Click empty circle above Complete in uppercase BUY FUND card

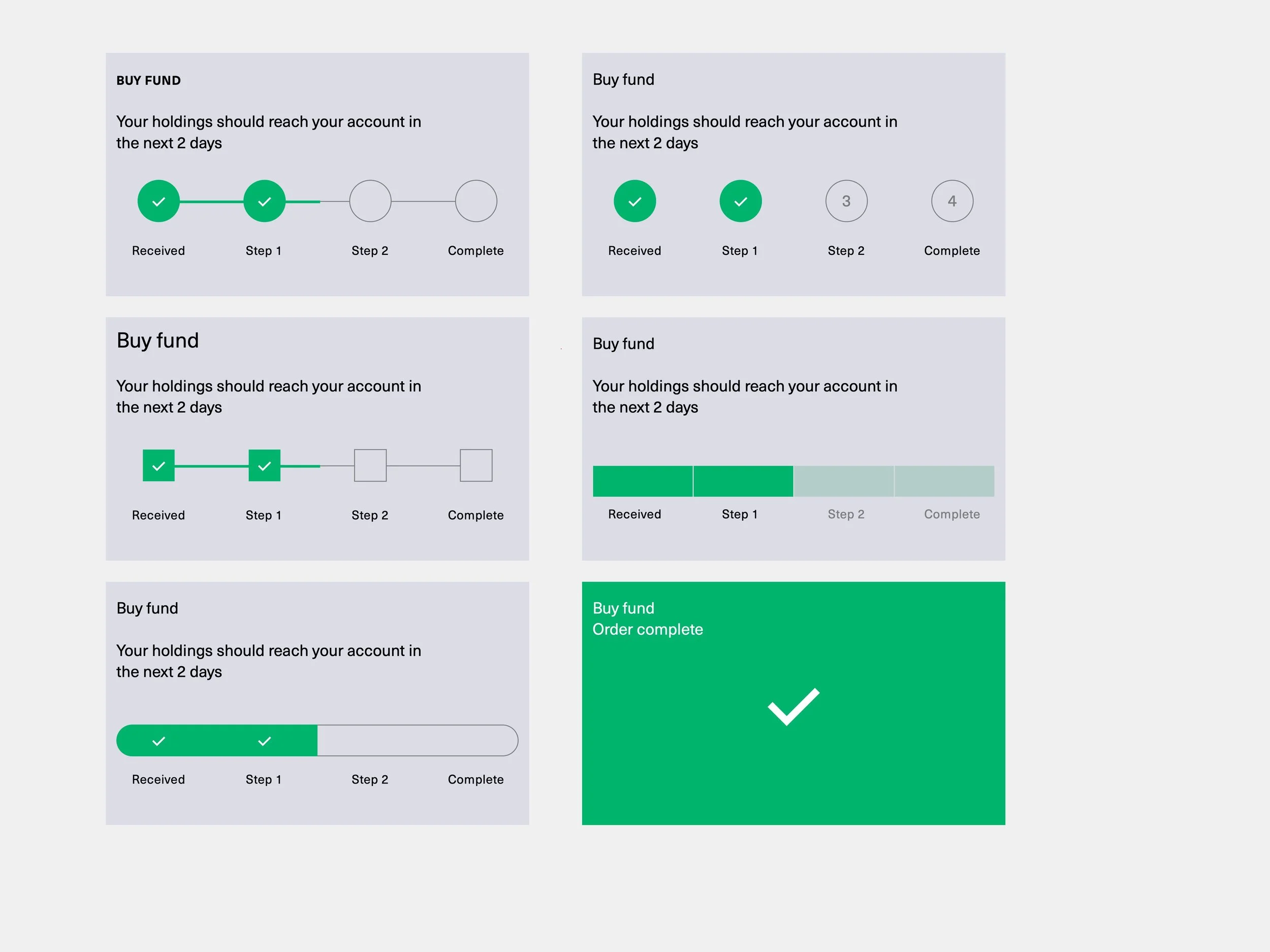pos(476,202)
